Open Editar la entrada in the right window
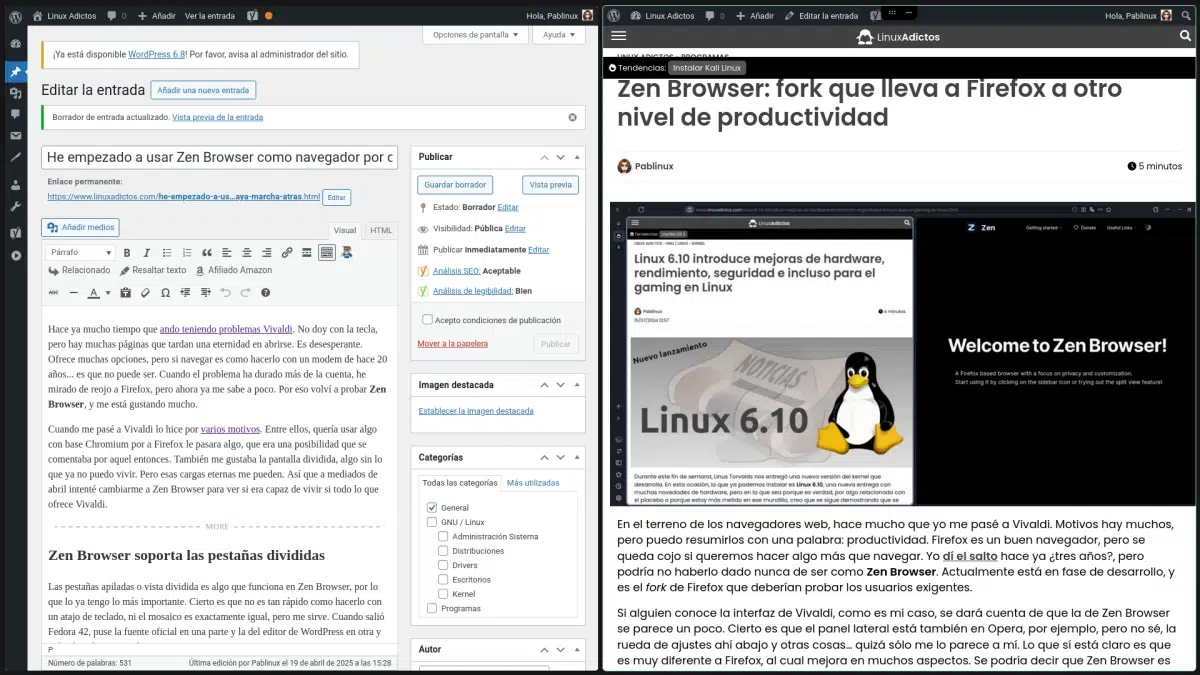 [821, 16]
